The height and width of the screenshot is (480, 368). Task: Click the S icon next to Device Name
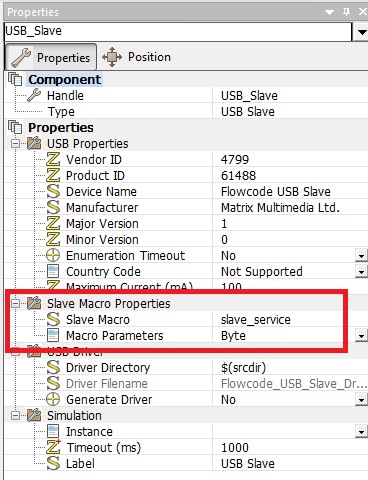[x=53, y=191]
